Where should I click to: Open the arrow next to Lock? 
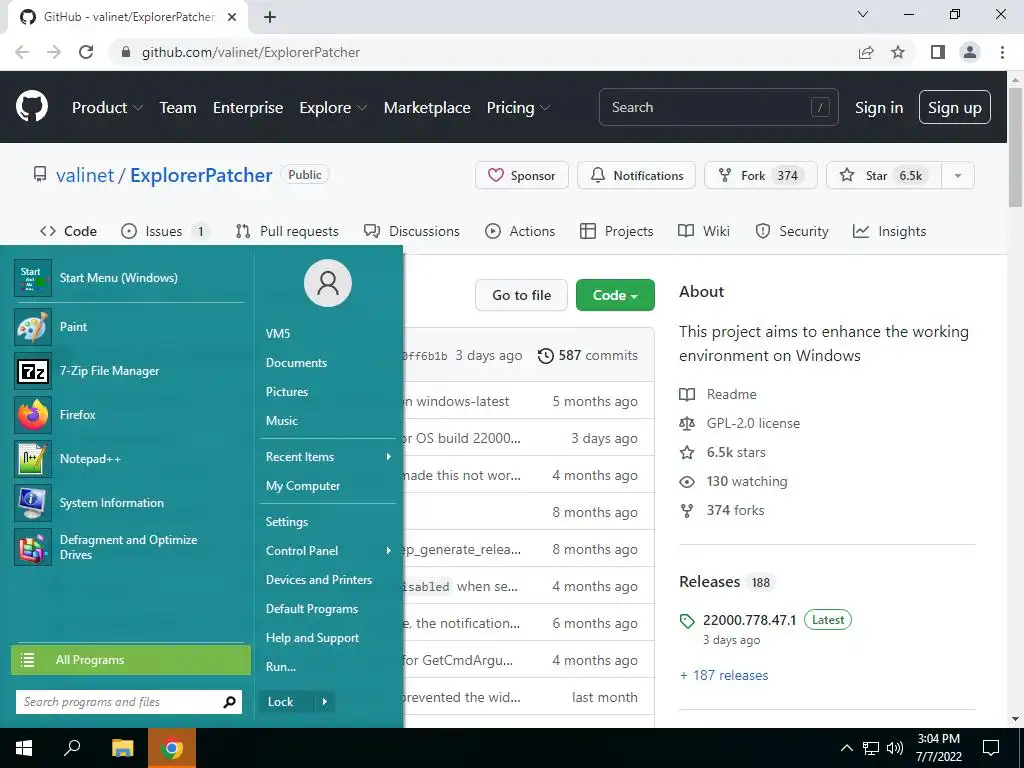(x=325, y=702)
